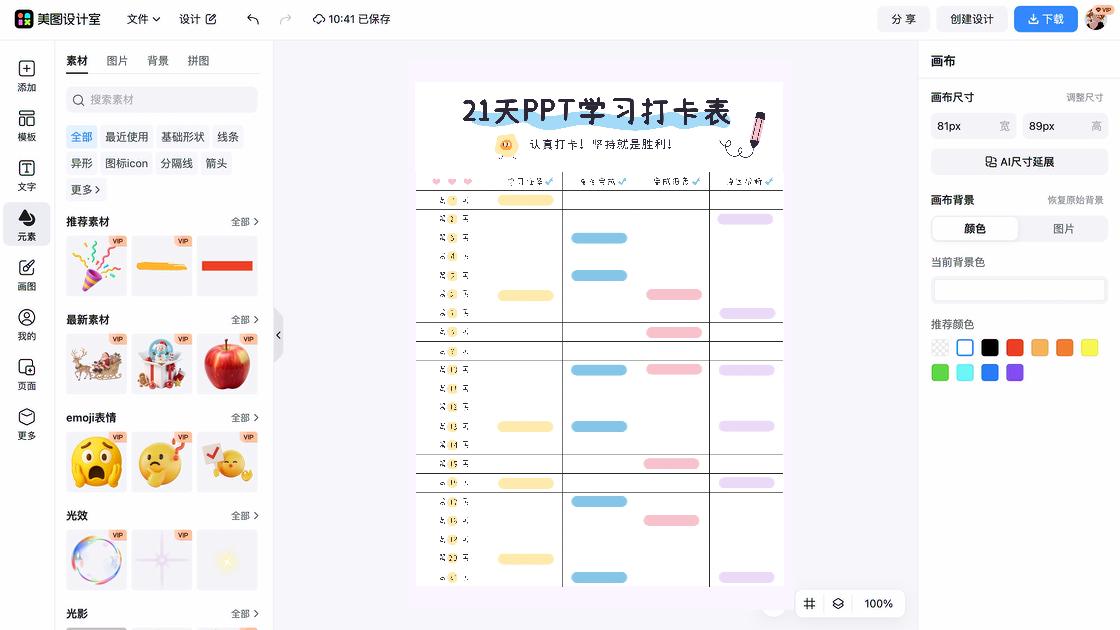Screen dimensions: 1120x630
Task: Open the 画图 drawing tool in sidebar
Action: click(x=26, y=275)
